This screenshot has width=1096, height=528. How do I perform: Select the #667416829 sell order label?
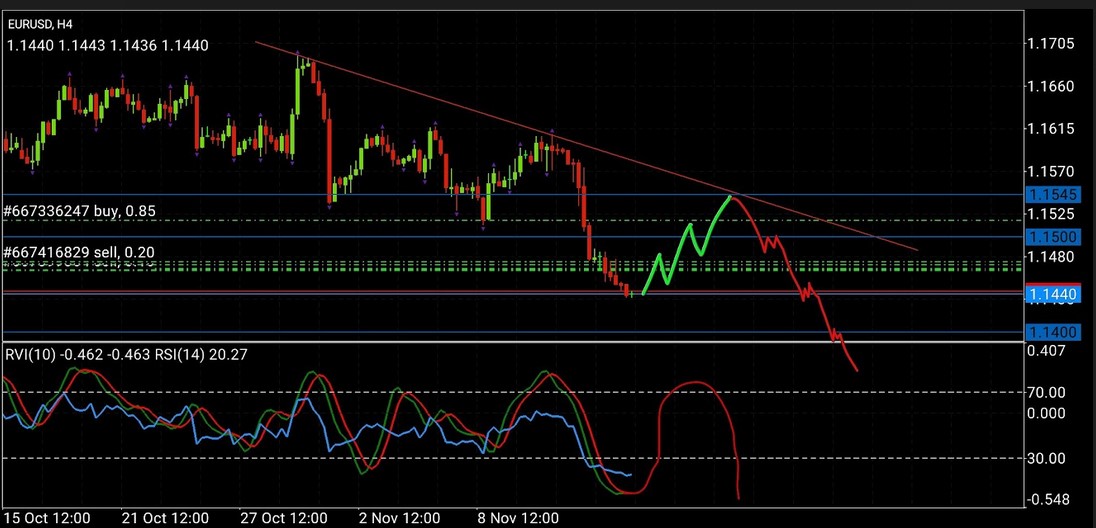[x=79, y=252]
